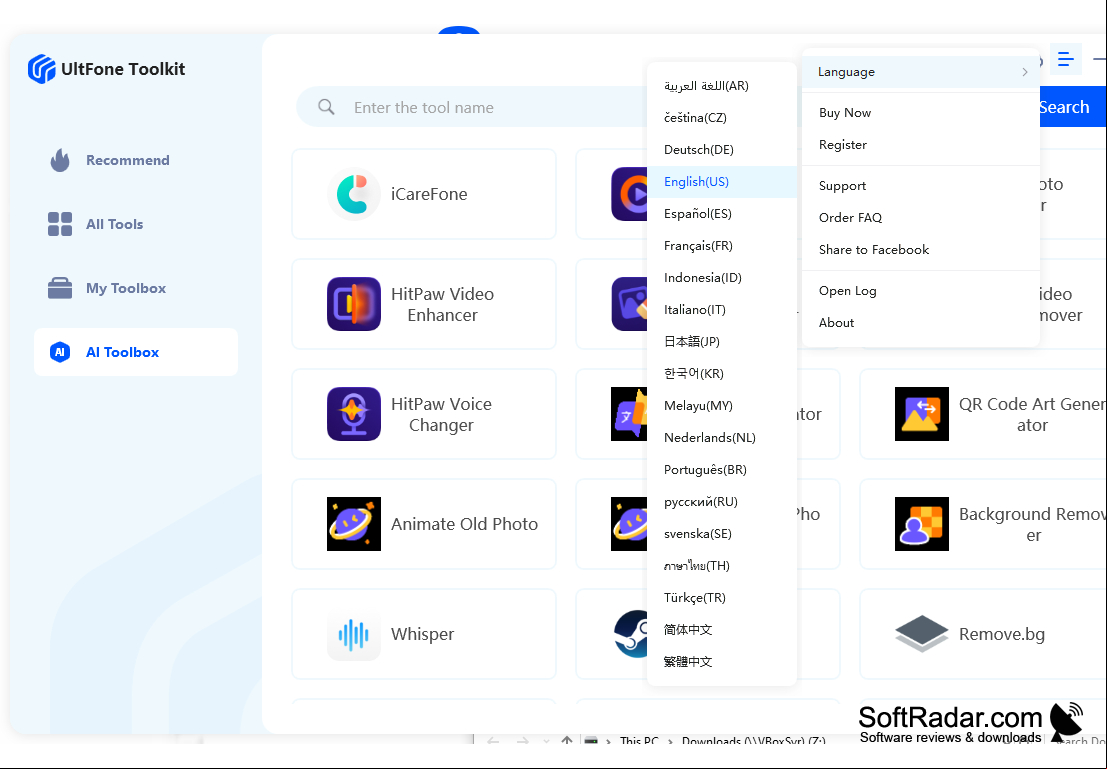The width and height of the screenshot is (1107, 769).
Task: Click the HitPaw Voice Changer label
Action: (441, 415)
